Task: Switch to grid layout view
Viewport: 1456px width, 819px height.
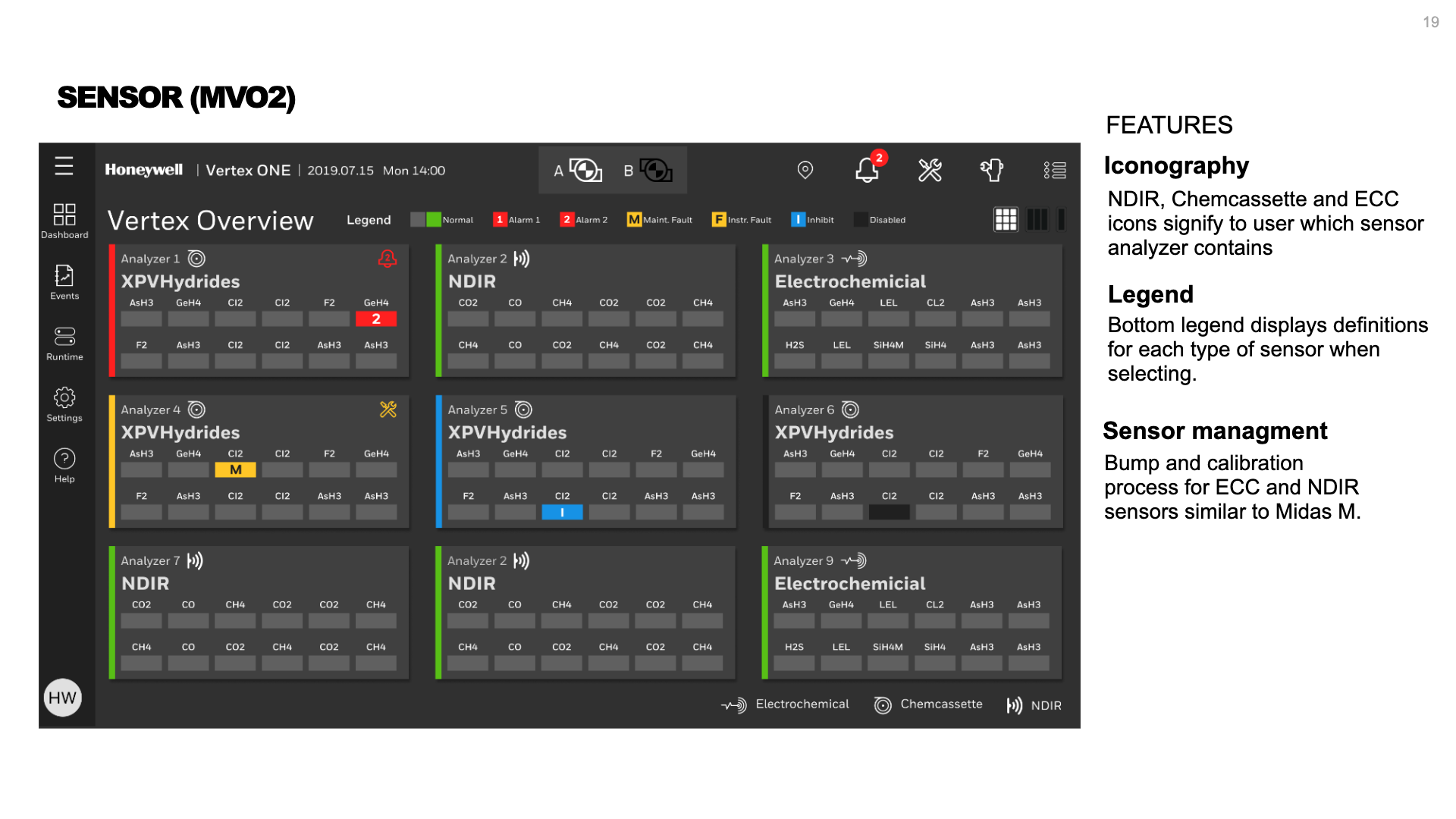Action: [x=1006, y=220]
